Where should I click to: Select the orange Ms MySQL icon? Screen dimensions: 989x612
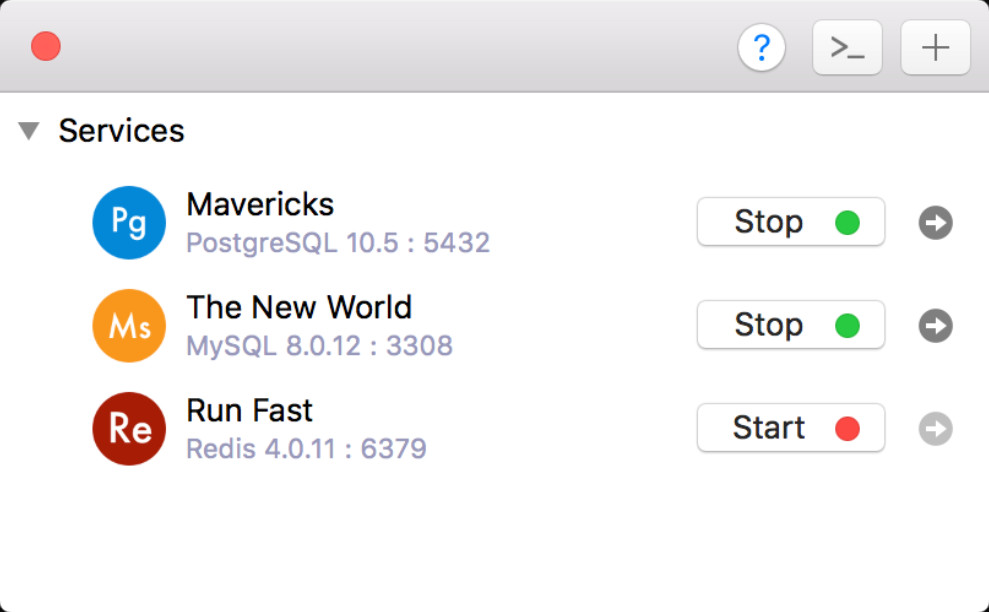click(x=129, y=326)
